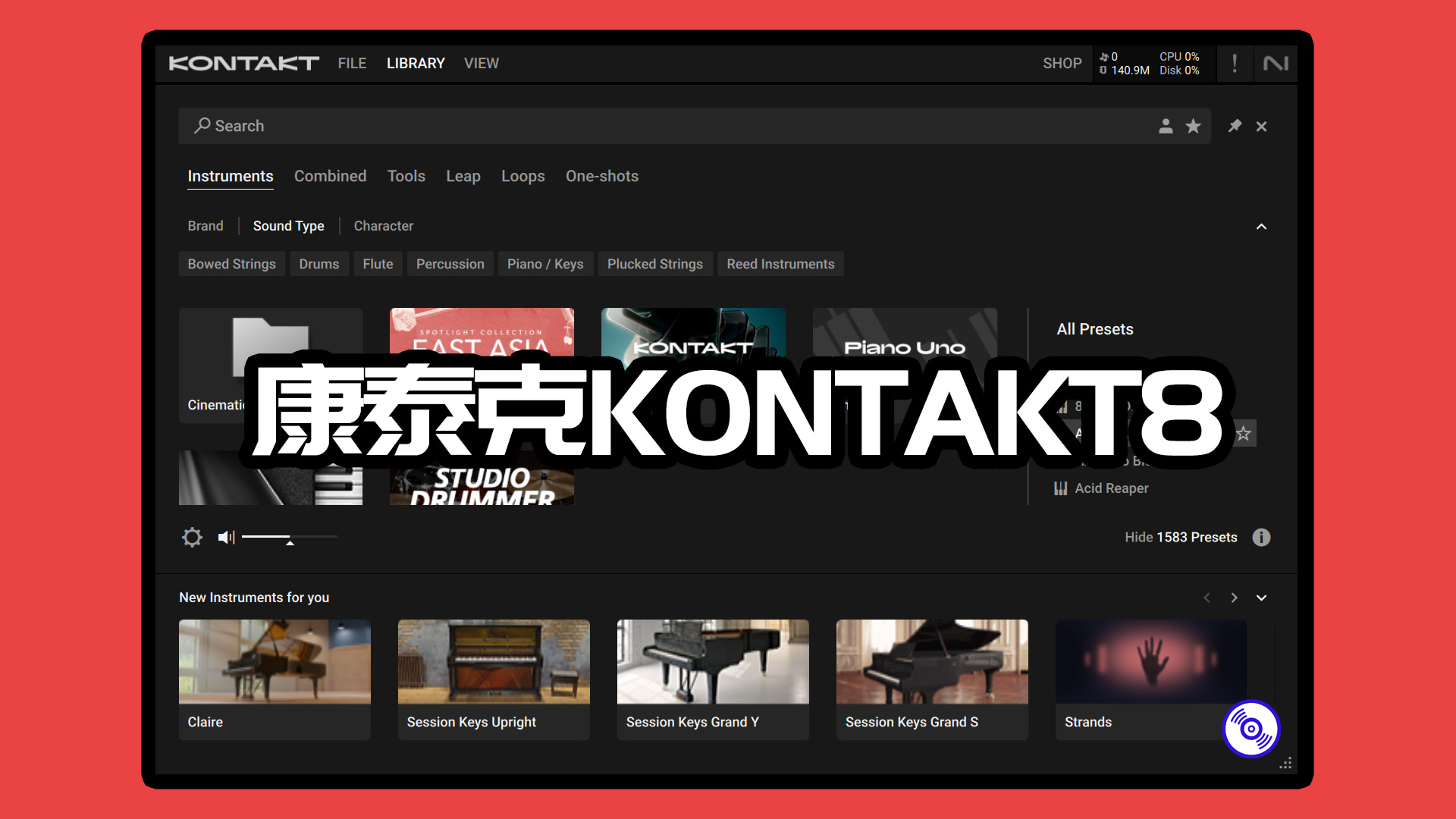
Task: Switch to the Loops tab
Action: pyautogui.click(x=522, y=176)
